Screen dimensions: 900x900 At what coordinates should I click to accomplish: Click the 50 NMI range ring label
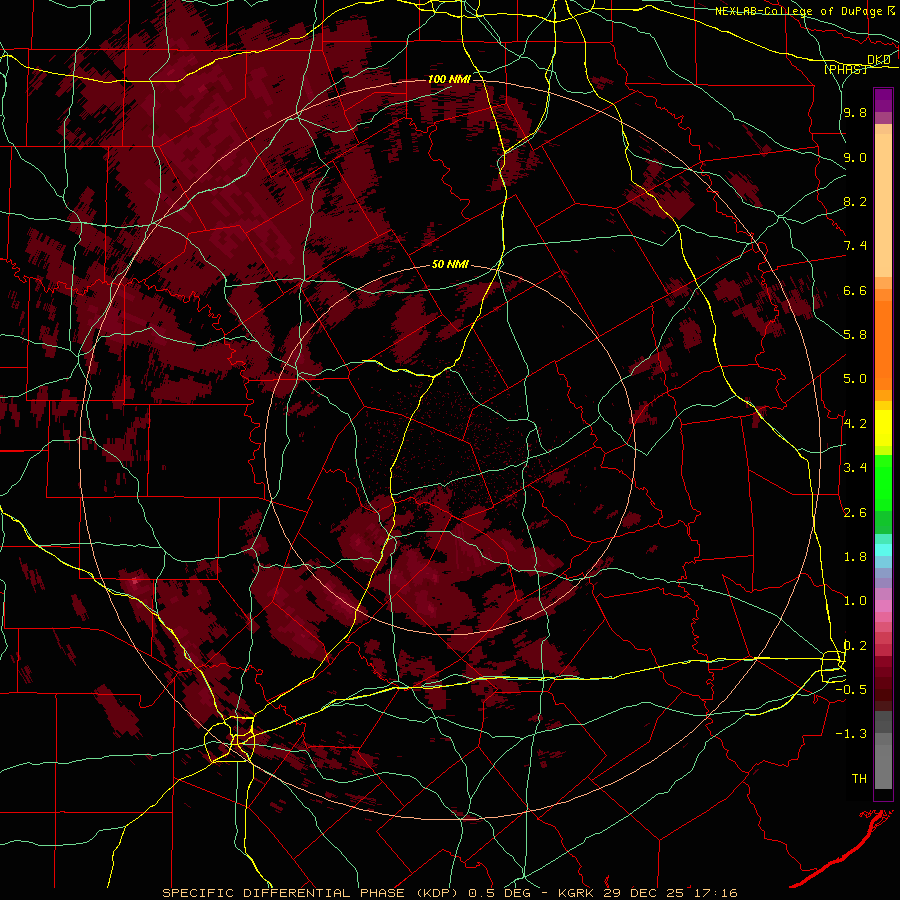click(x=450, y=265)
